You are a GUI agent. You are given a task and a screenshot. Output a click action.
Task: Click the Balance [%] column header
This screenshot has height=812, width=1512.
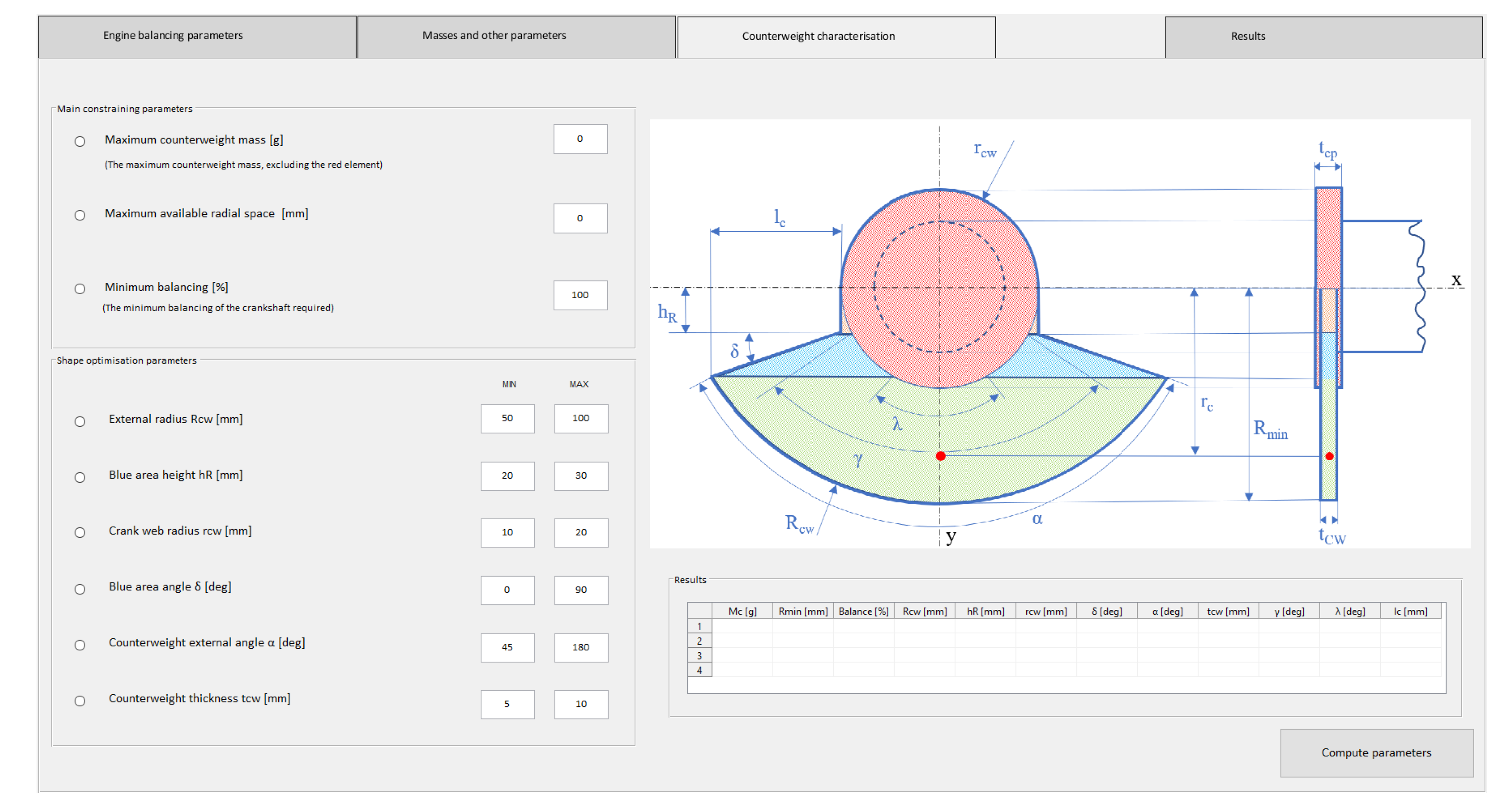[x=863, y=611]
